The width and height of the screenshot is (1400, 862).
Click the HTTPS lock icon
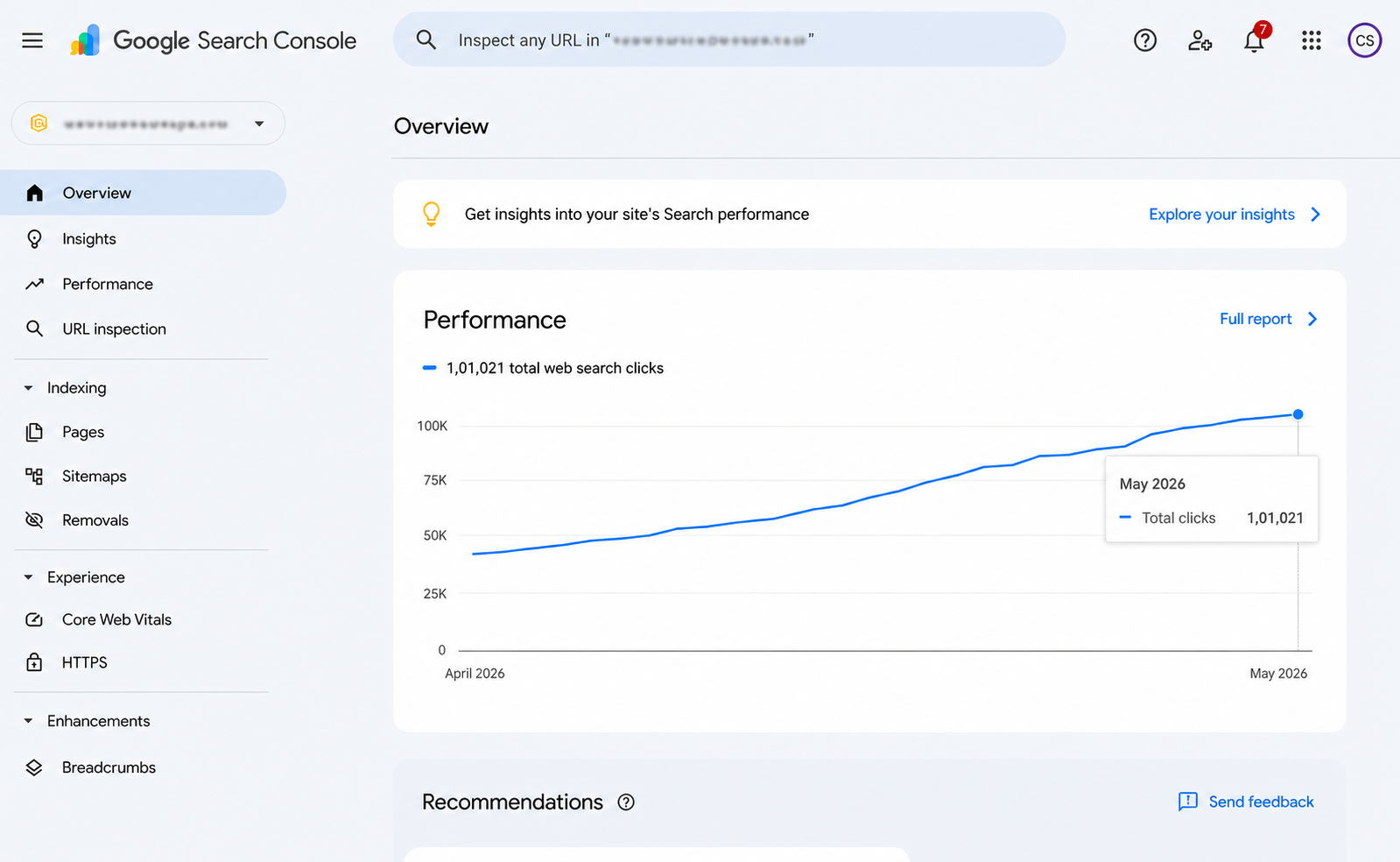(34, 662)
